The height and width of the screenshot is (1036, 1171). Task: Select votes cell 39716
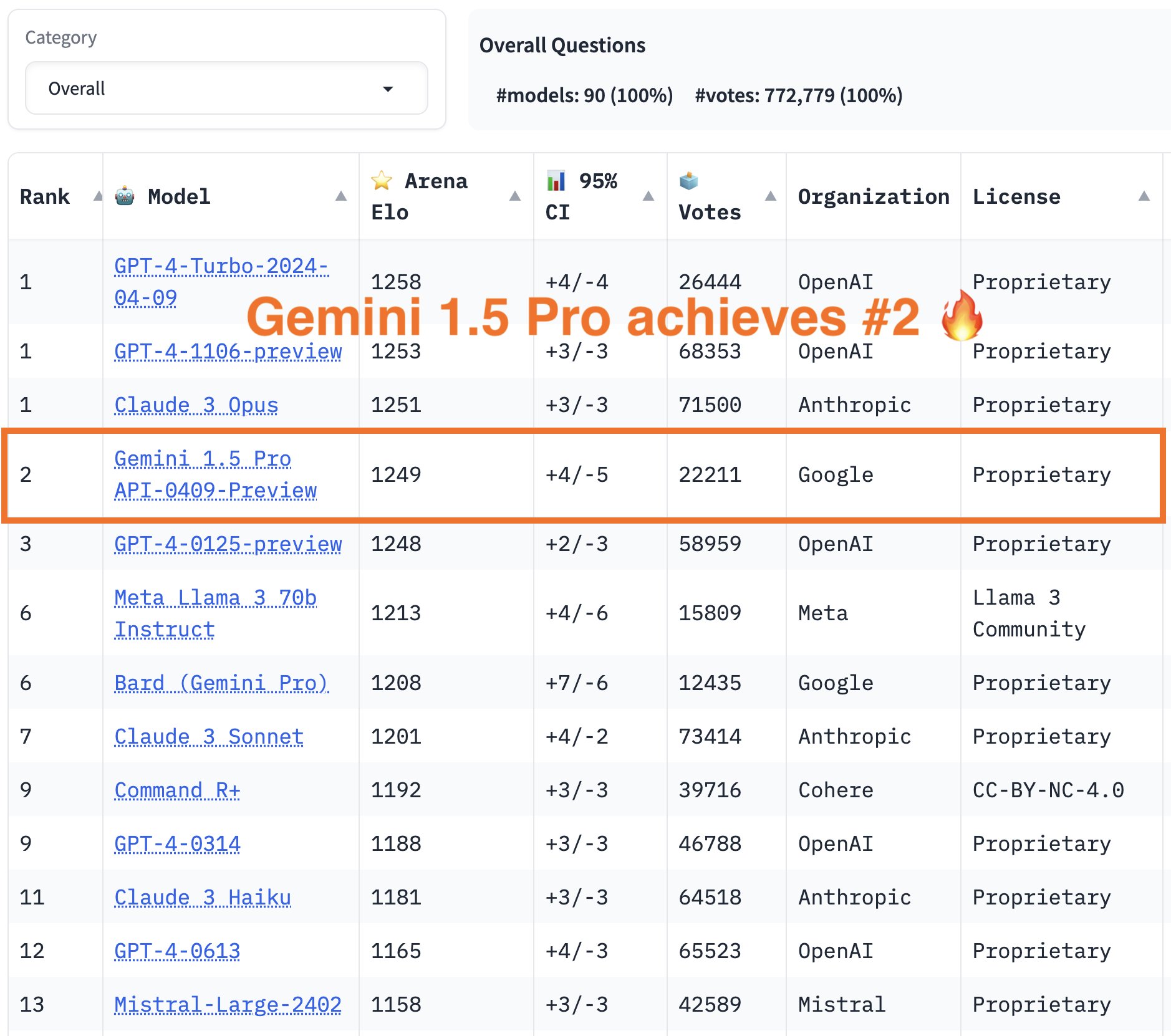710,790
